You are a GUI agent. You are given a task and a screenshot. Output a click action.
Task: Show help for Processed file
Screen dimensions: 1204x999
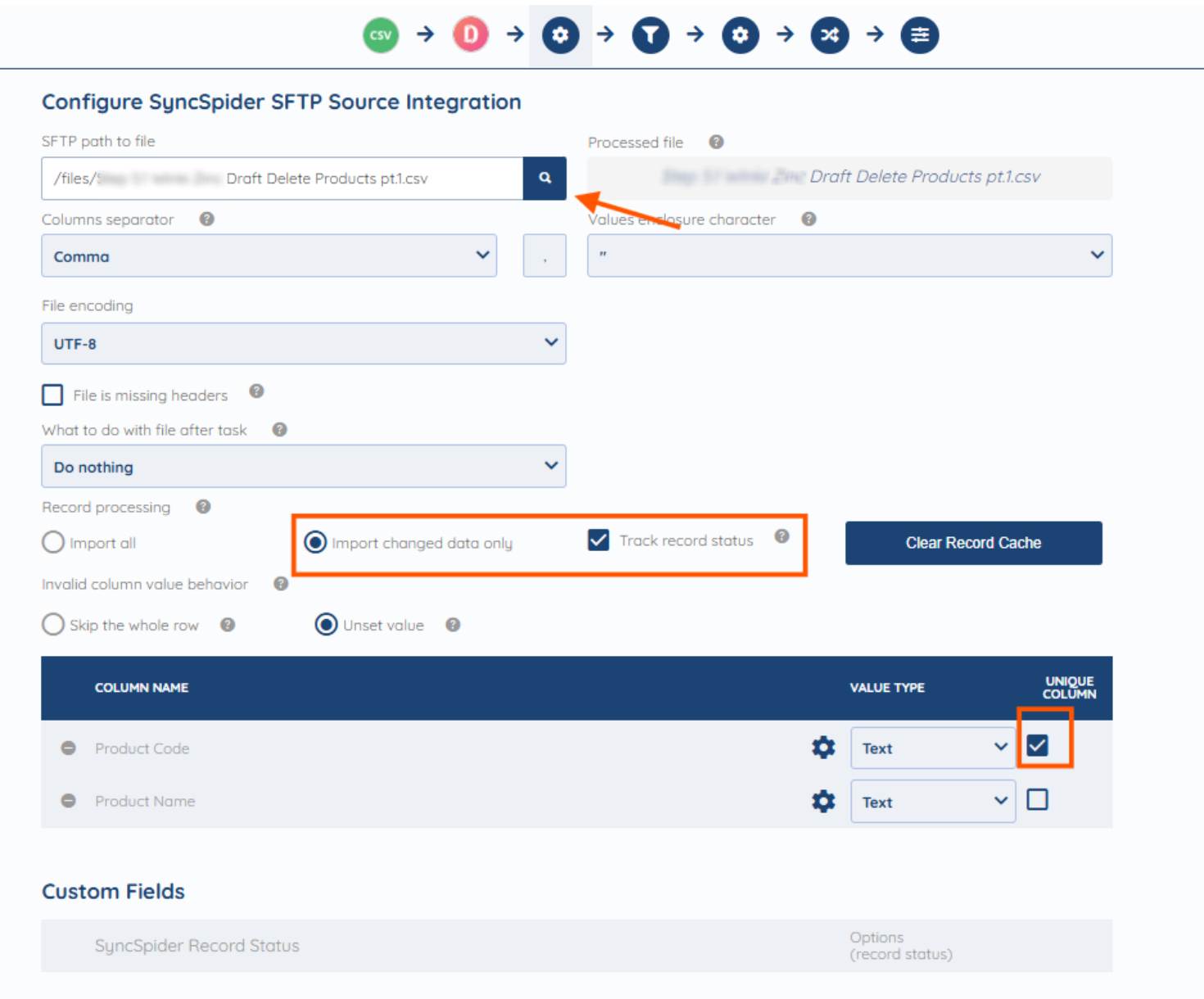point(716,142)
